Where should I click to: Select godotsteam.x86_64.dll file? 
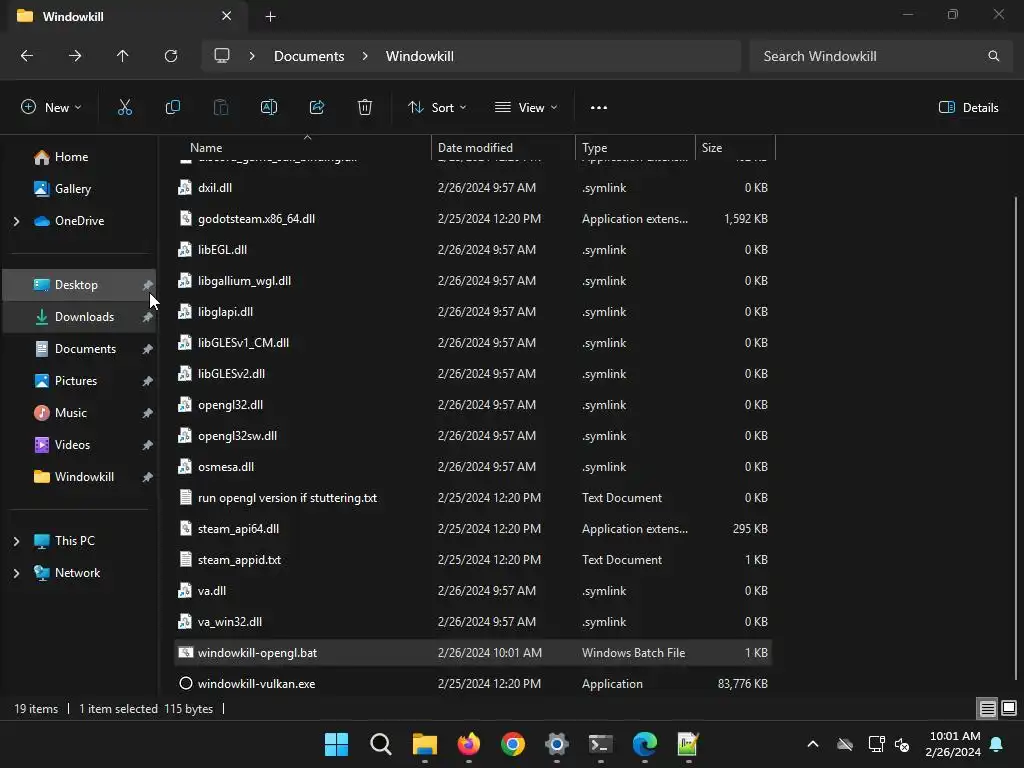click(473, 219)
